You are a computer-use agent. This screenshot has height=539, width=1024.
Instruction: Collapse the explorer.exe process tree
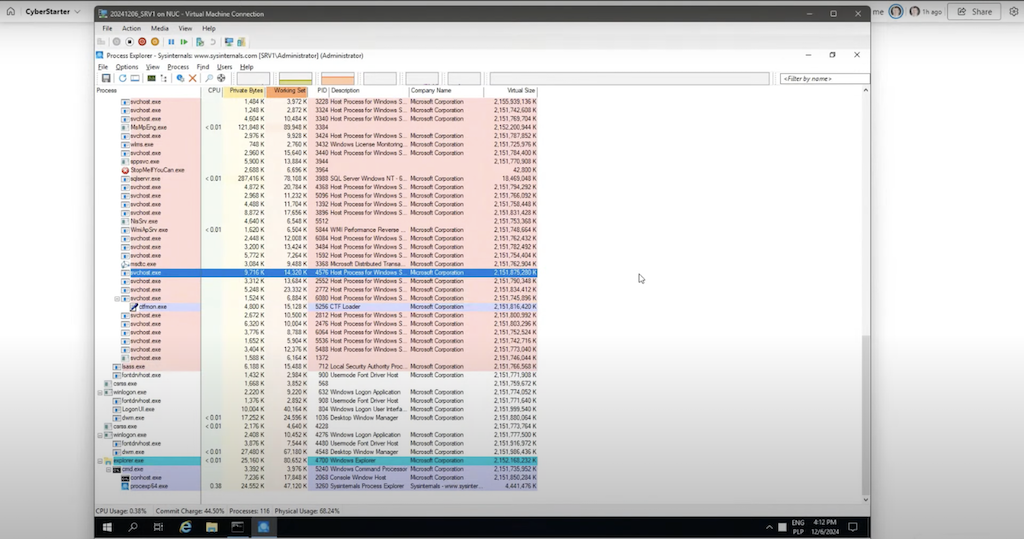[100, 461]
